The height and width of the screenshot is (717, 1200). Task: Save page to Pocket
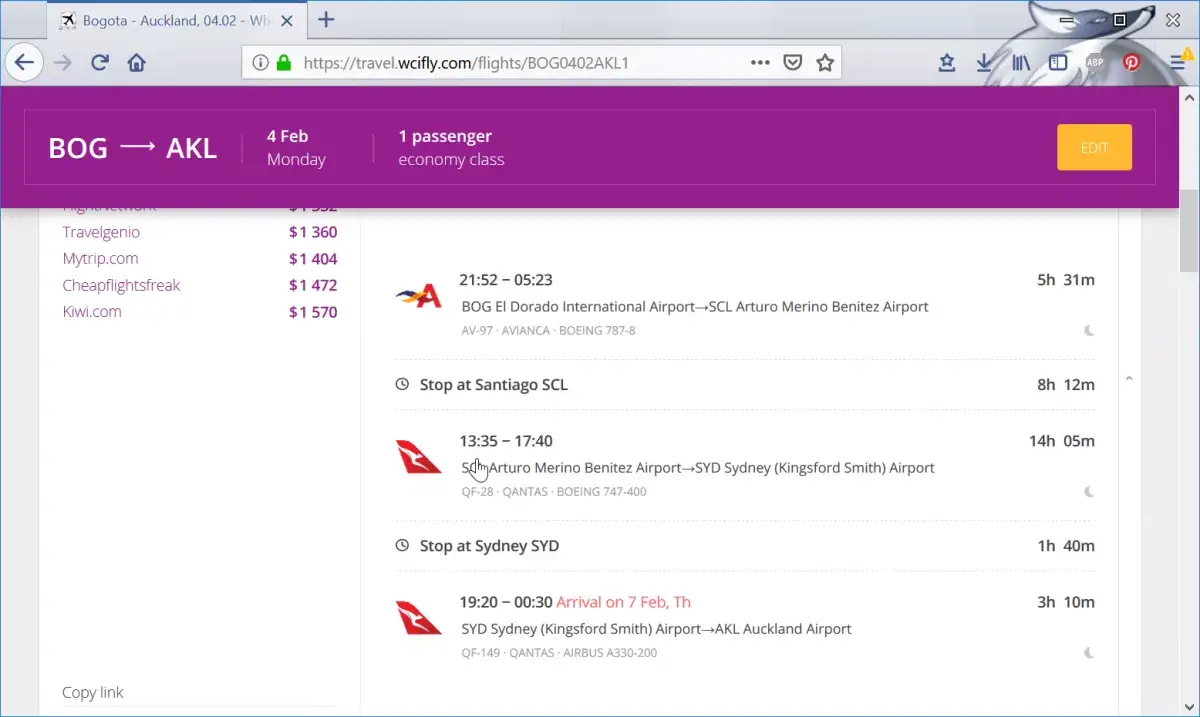tap(792, 63)
